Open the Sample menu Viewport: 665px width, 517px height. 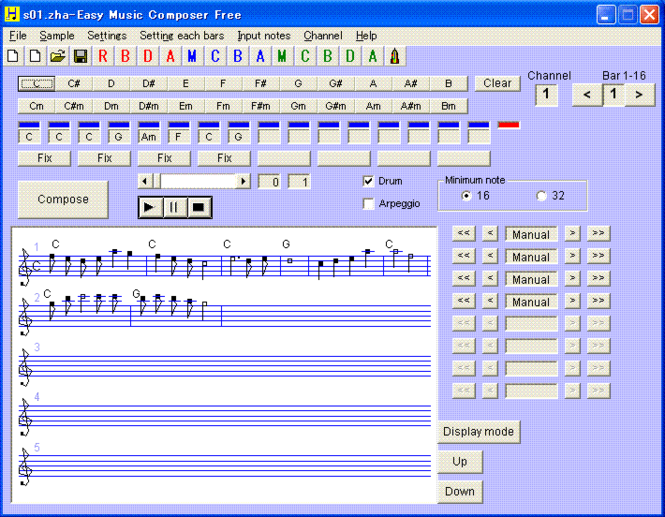(57, 35)
